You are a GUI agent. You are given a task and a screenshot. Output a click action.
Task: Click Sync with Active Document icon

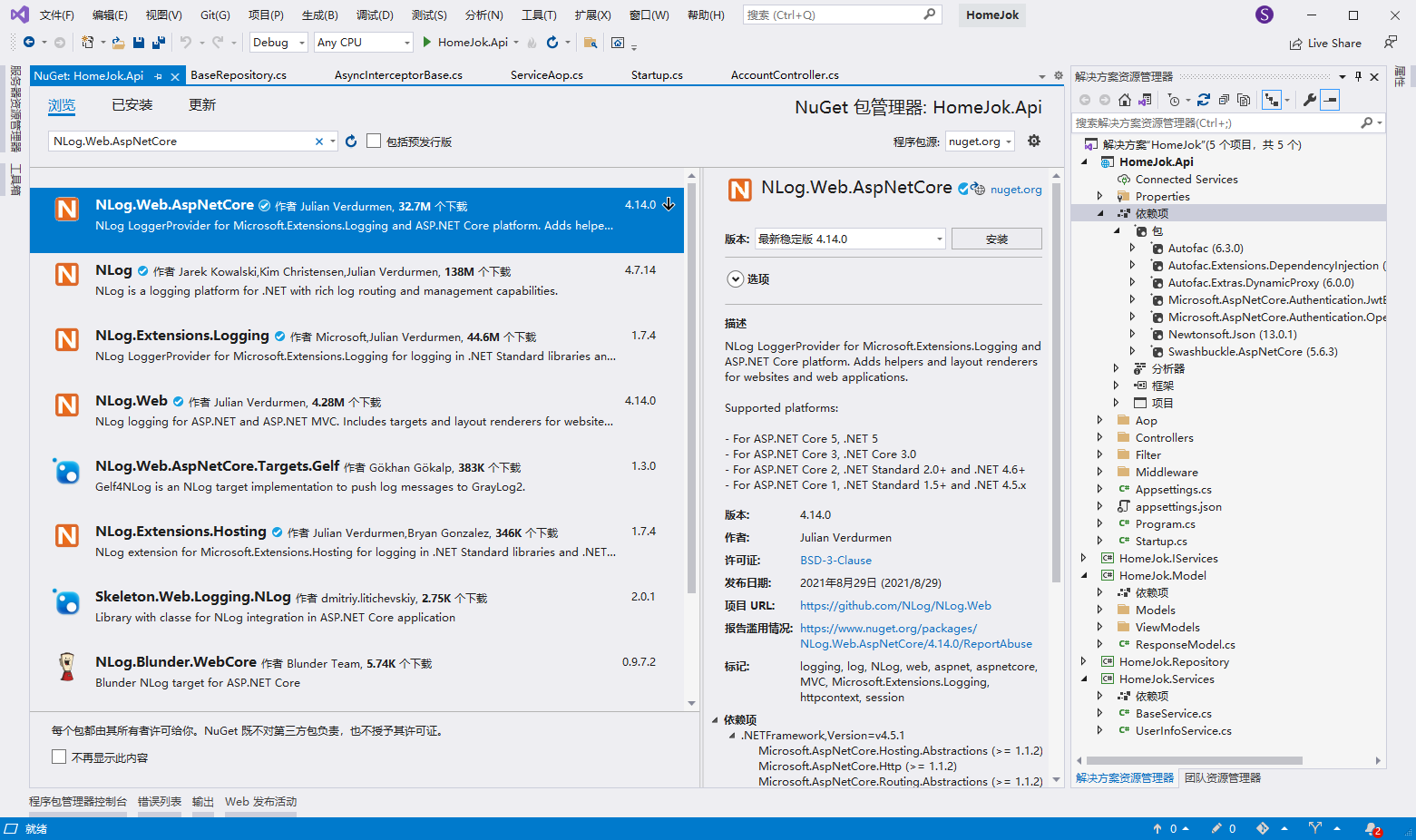click(1204, 100)
